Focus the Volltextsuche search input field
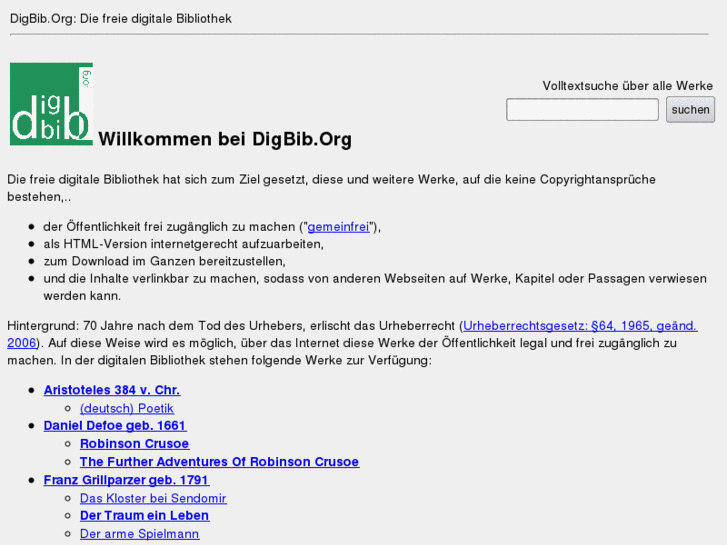This screenshot has width=727, height=545. 582,110
